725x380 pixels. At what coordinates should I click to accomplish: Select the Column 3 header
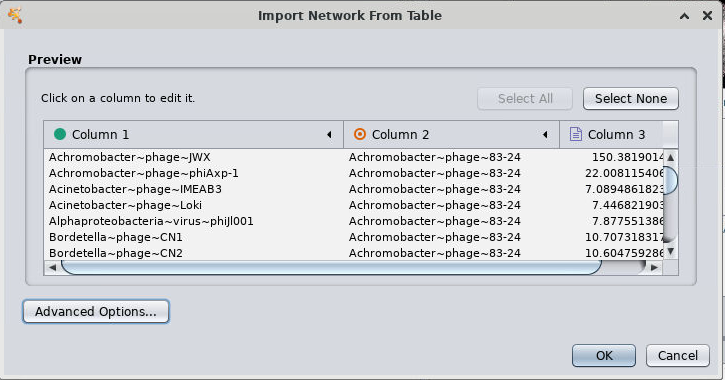click(611, 135)
